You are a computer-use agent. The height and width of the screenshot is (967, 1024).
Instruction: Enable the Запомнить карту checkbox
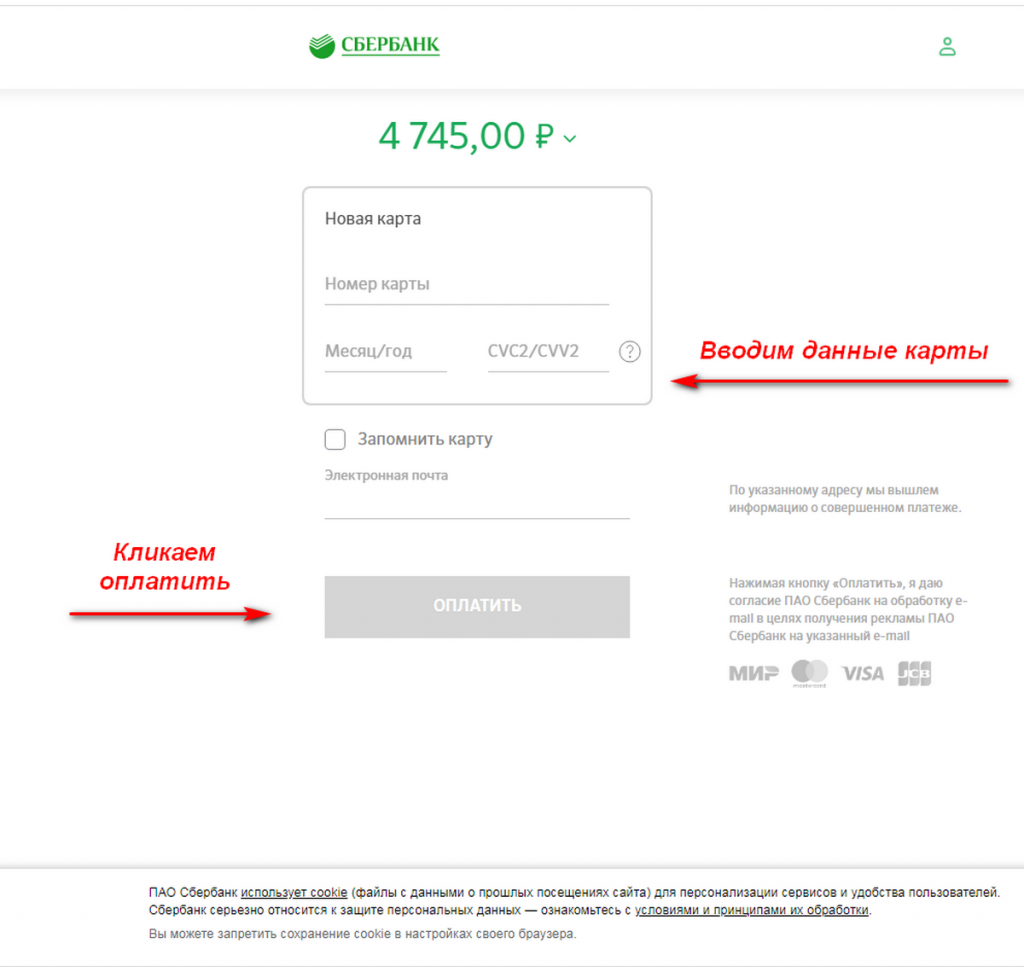tap(335, 439)
